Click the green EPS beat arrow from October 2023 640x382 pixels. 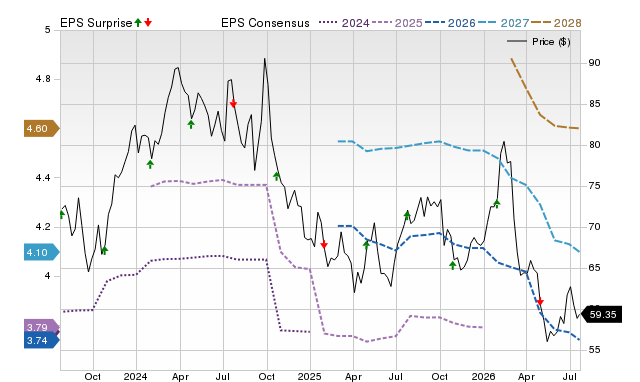tap(104, 250)
